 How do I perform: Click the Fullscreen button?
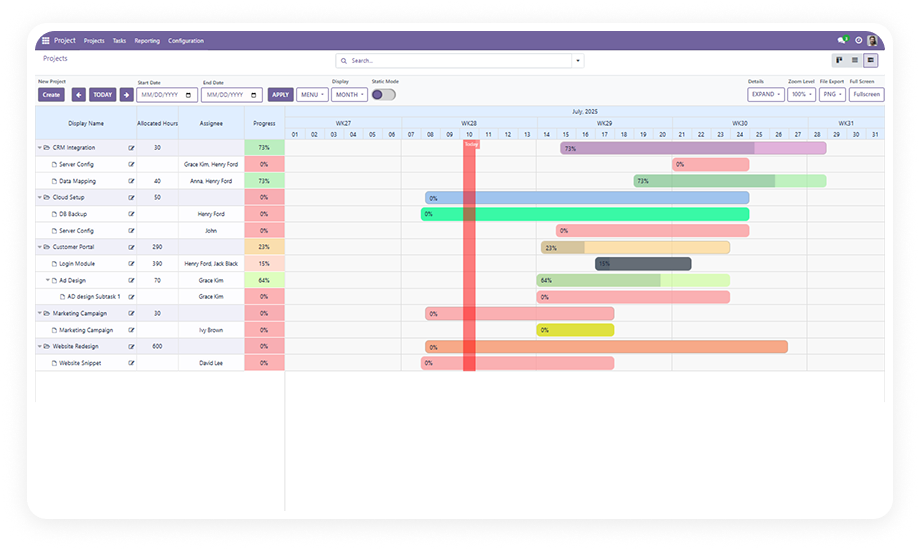(866, 94)
